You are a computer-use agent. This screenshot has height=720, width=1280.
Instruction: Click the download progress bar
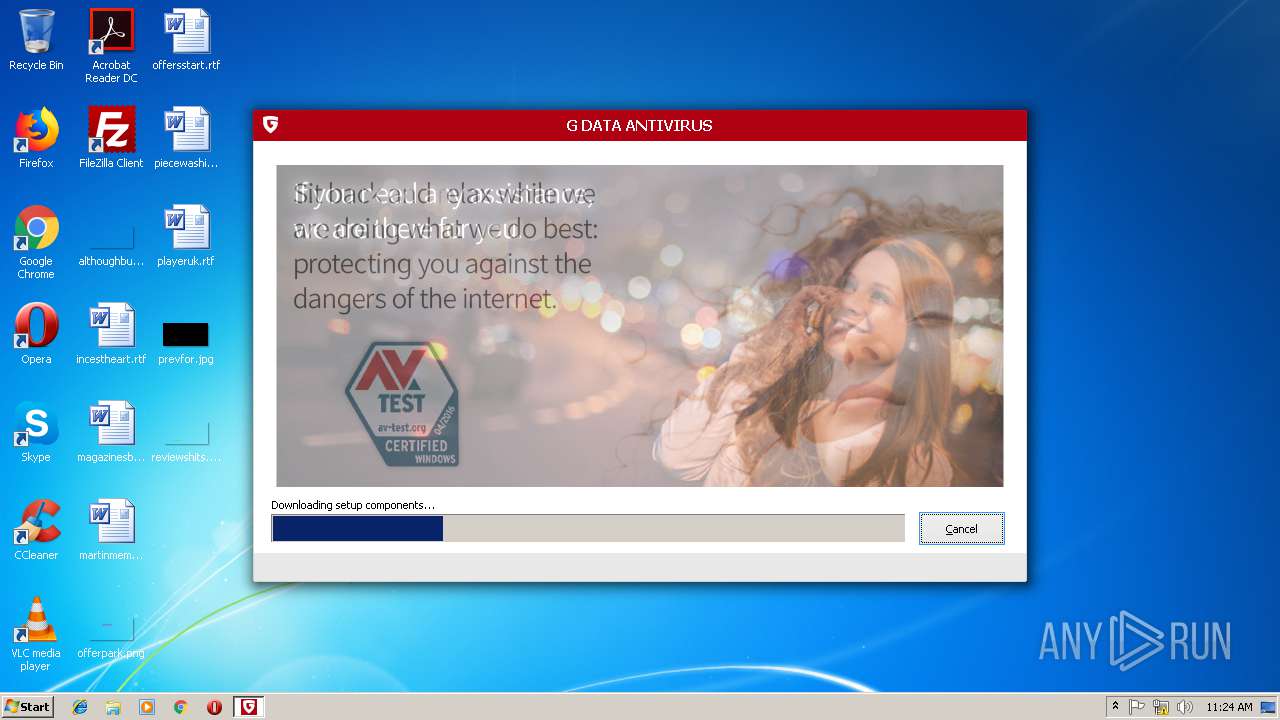click(588, 528)
